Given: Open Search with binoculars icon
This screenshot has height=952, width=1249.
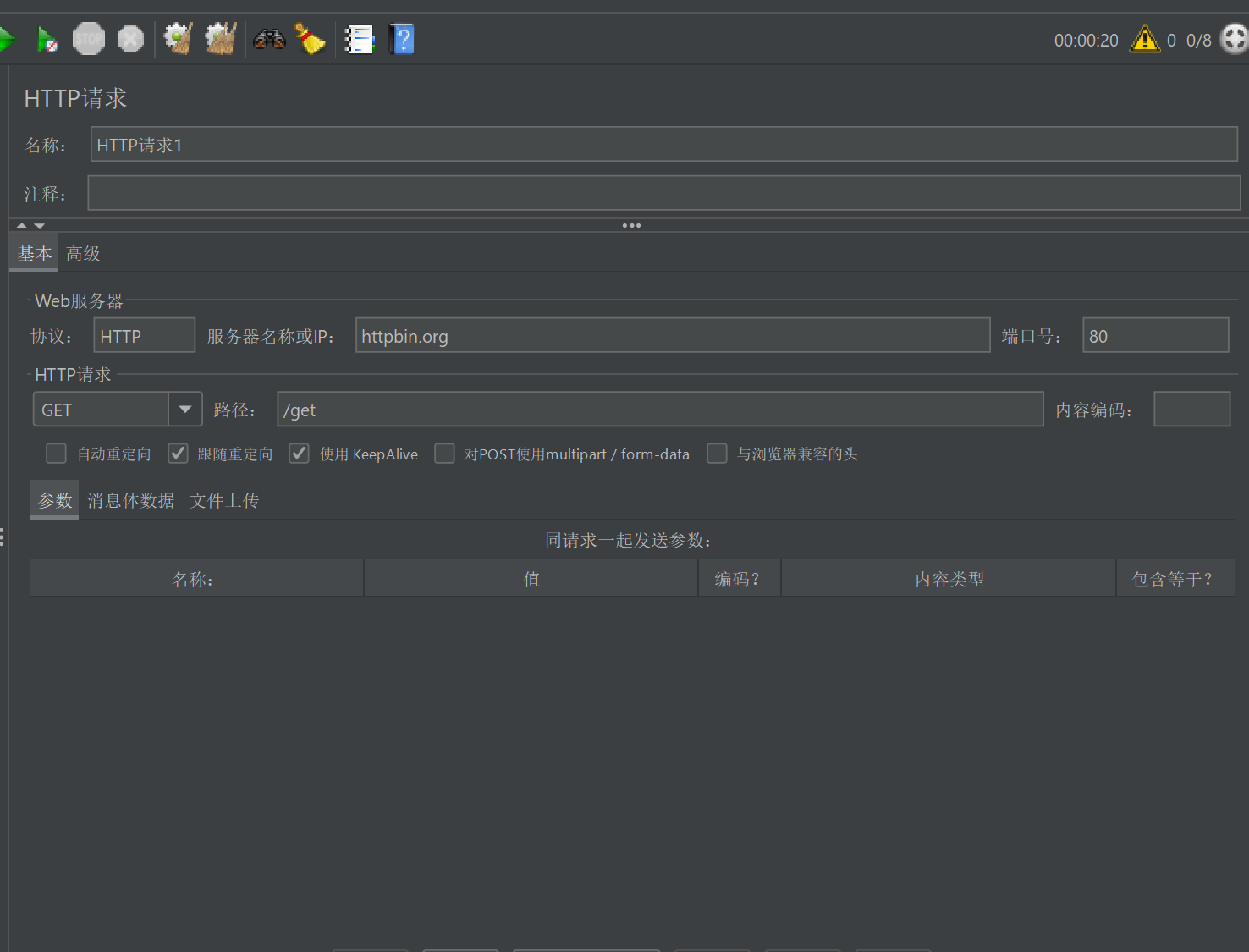Looking at the screenshot, I should 269,39.
